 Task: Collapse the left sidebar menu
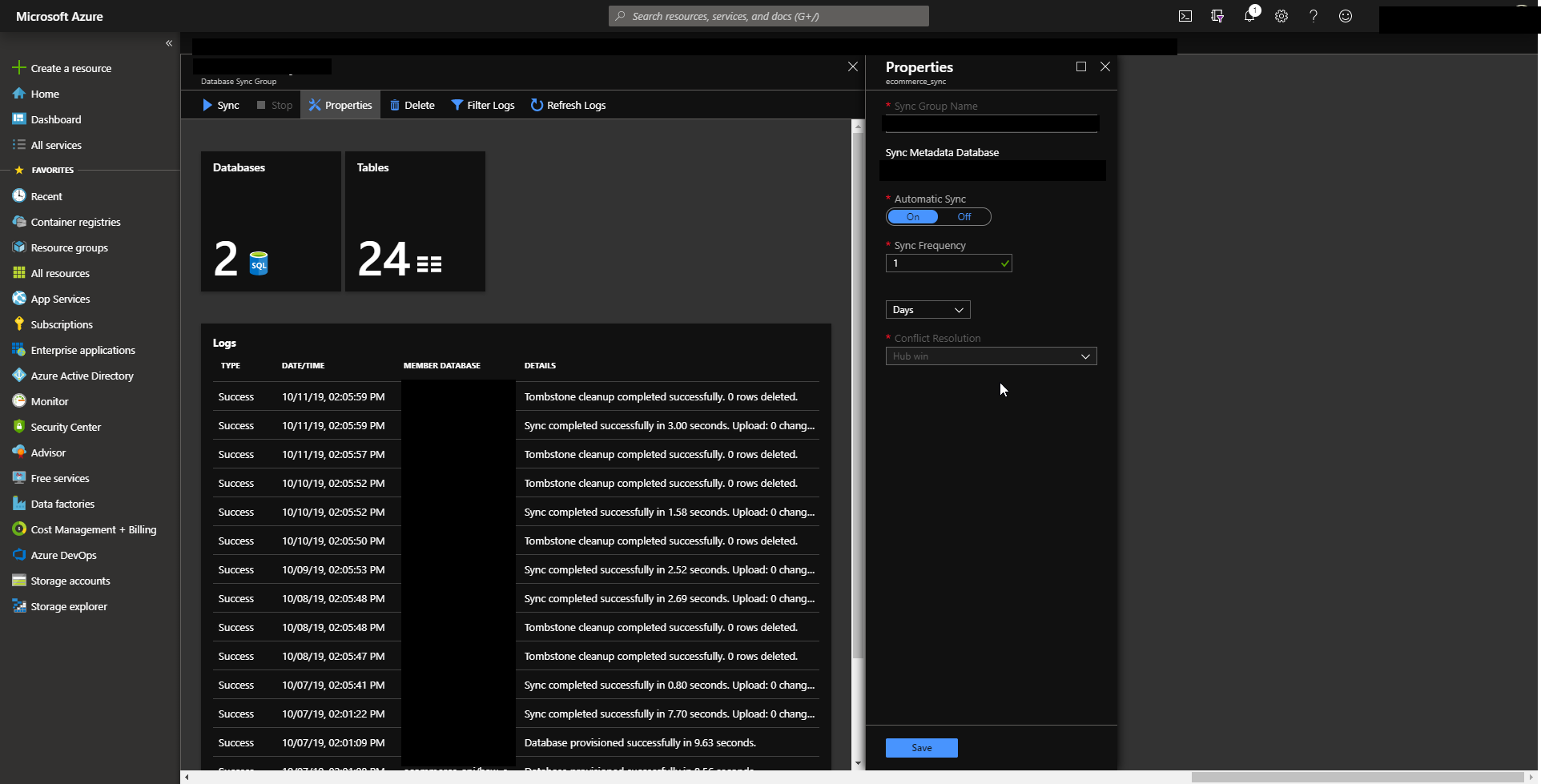(x=169, y=43)
